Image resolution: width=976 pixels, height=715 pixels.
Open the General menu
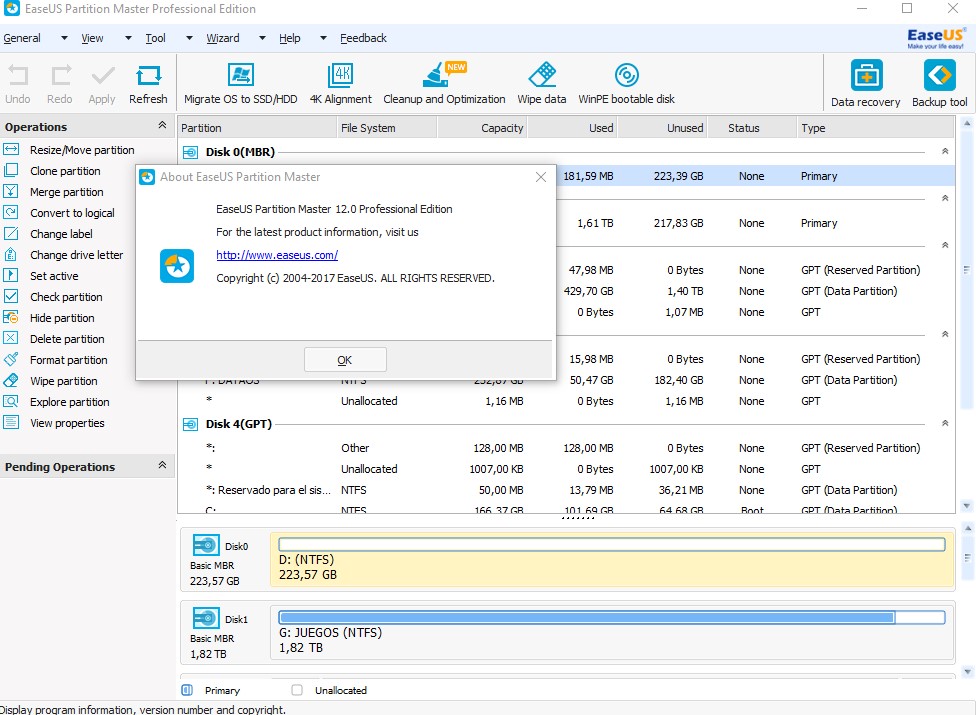[x=22, y=38]
